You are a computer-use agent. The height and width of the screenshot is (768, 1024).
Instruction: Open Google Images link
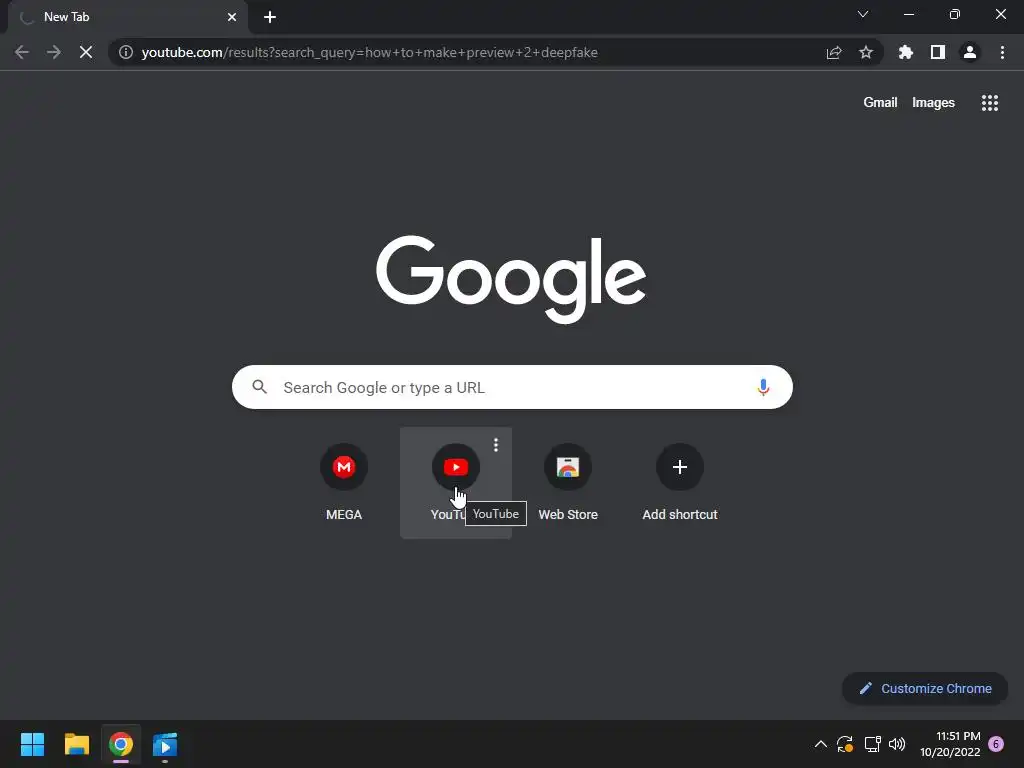pos(933,103)
